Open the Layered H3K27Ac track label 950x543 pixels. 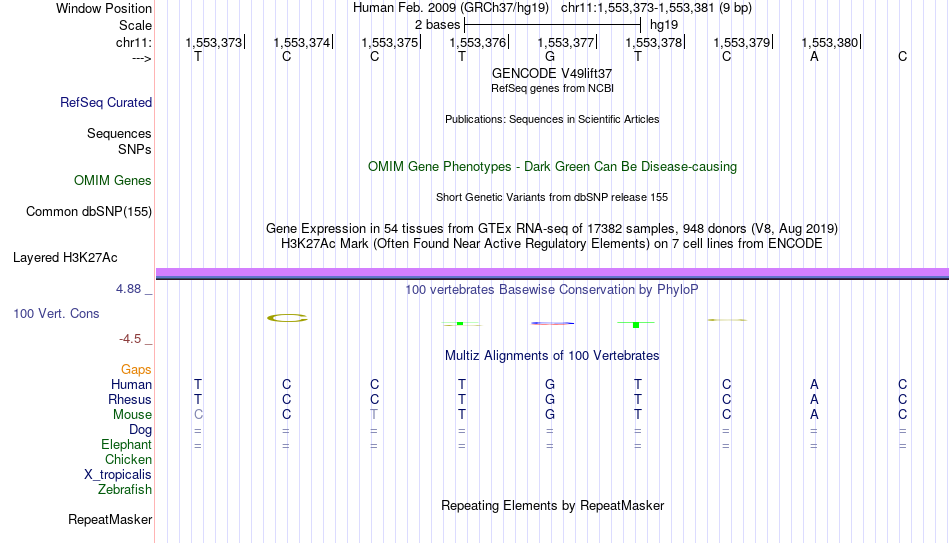point(65,258)
